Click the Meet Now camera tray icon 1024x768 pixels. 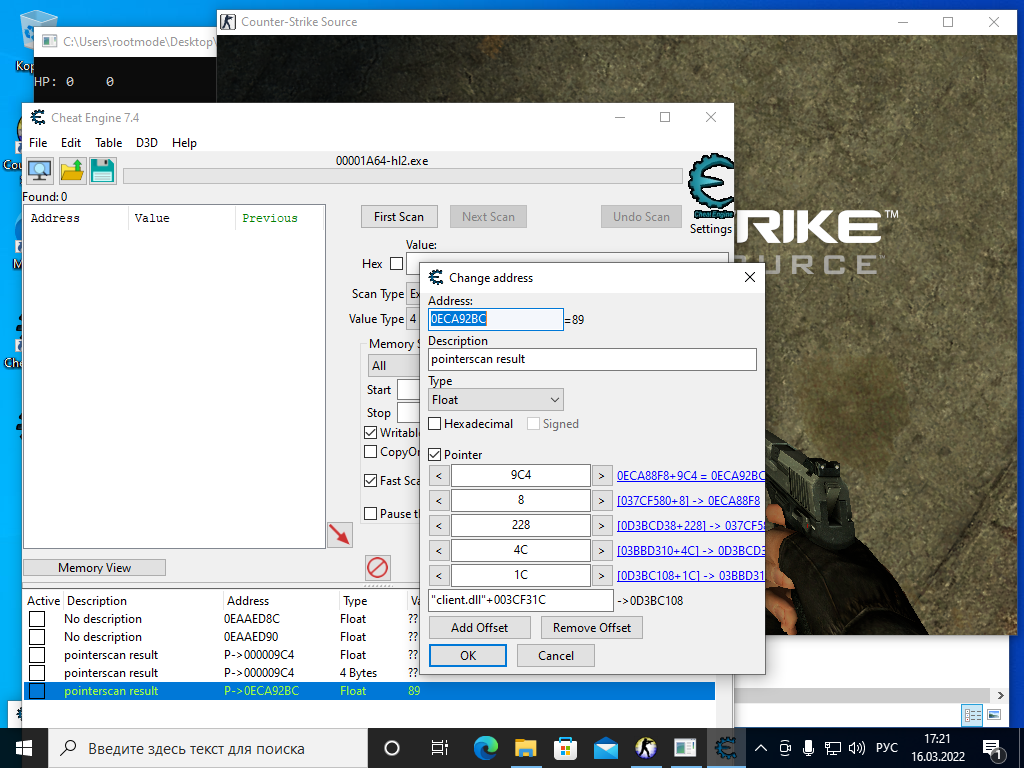785,748
